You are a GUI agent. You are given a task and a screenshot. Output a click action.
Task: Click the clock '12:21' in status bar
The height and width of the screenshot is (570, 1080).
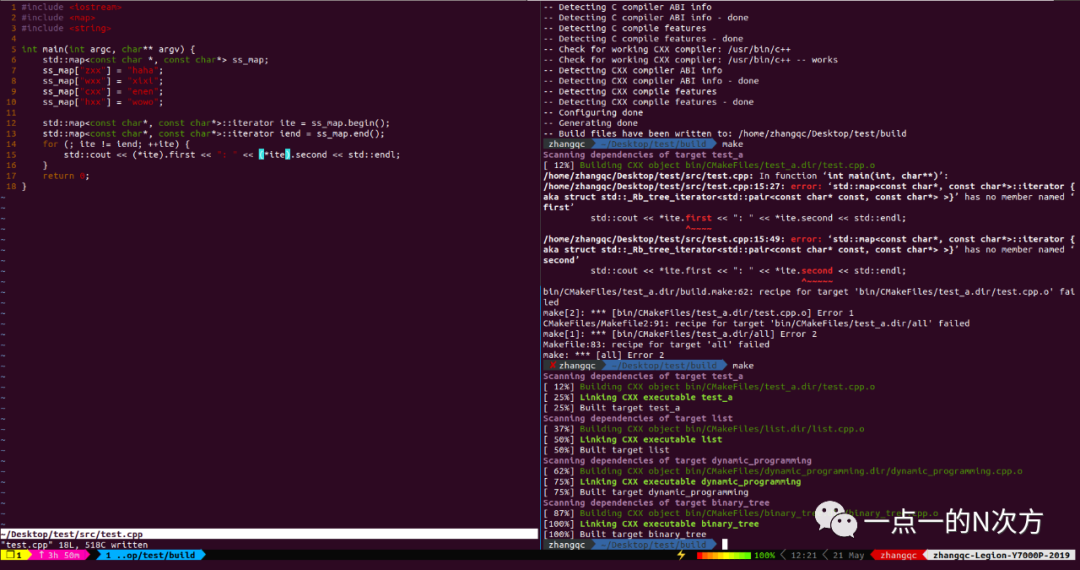point(804,555)
